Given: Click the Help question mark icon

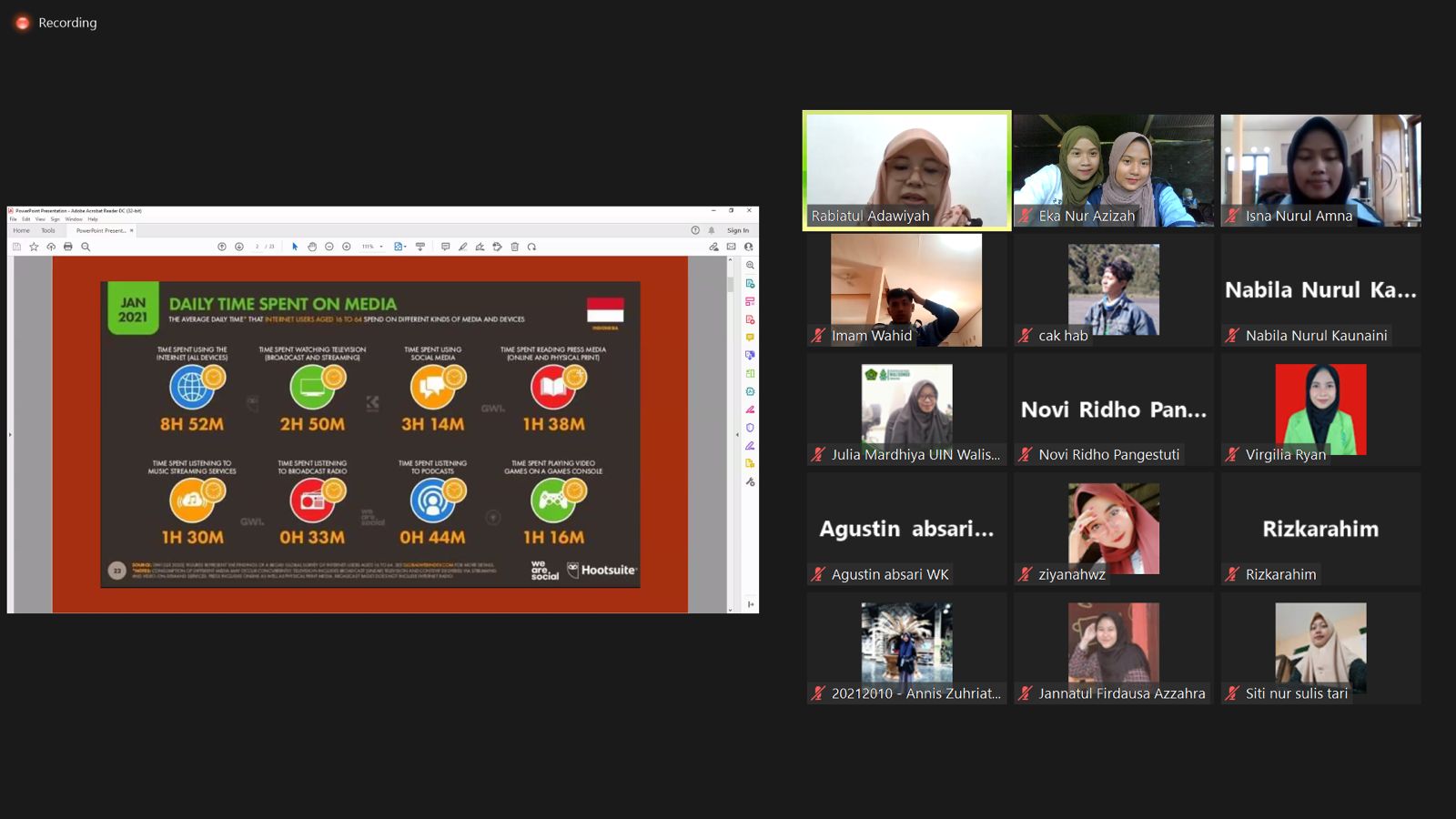Looking at the screenshot, I should 695,230.
